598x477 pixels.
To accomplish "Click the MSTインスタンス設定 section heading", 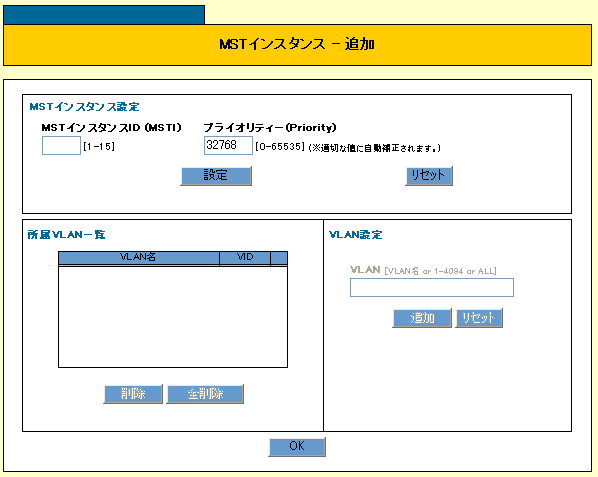I will (x=84, y=107).
